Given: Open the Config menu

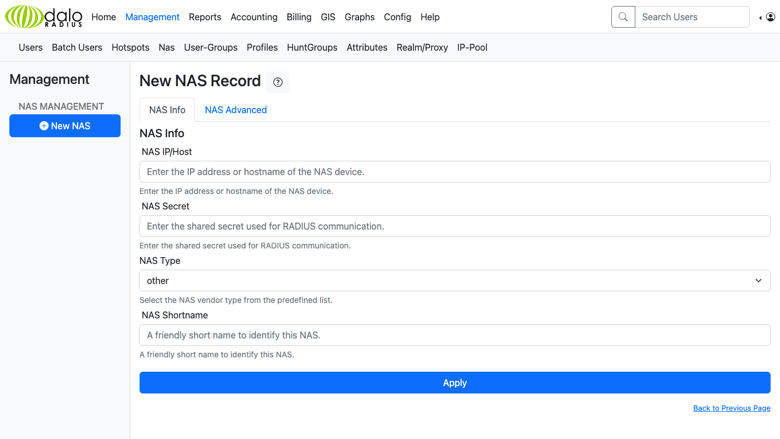Looking at the screenshot, I should 397,17.
